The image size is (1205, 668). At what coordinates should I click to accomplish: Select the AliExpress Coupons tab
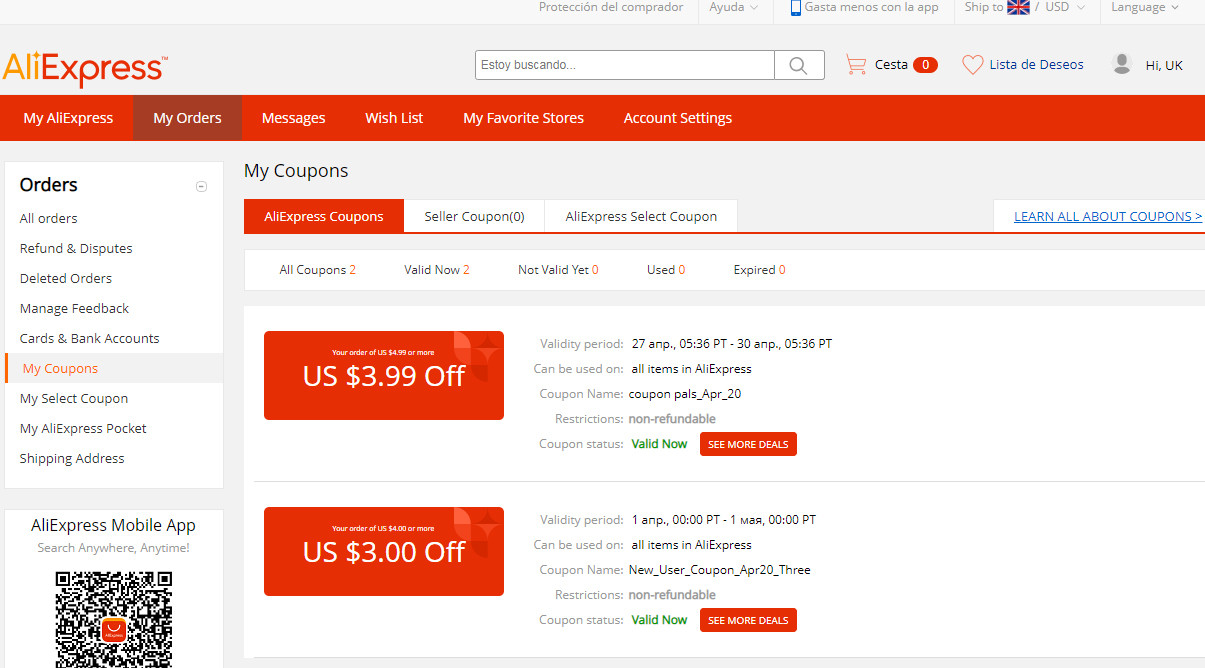(324, 216)
